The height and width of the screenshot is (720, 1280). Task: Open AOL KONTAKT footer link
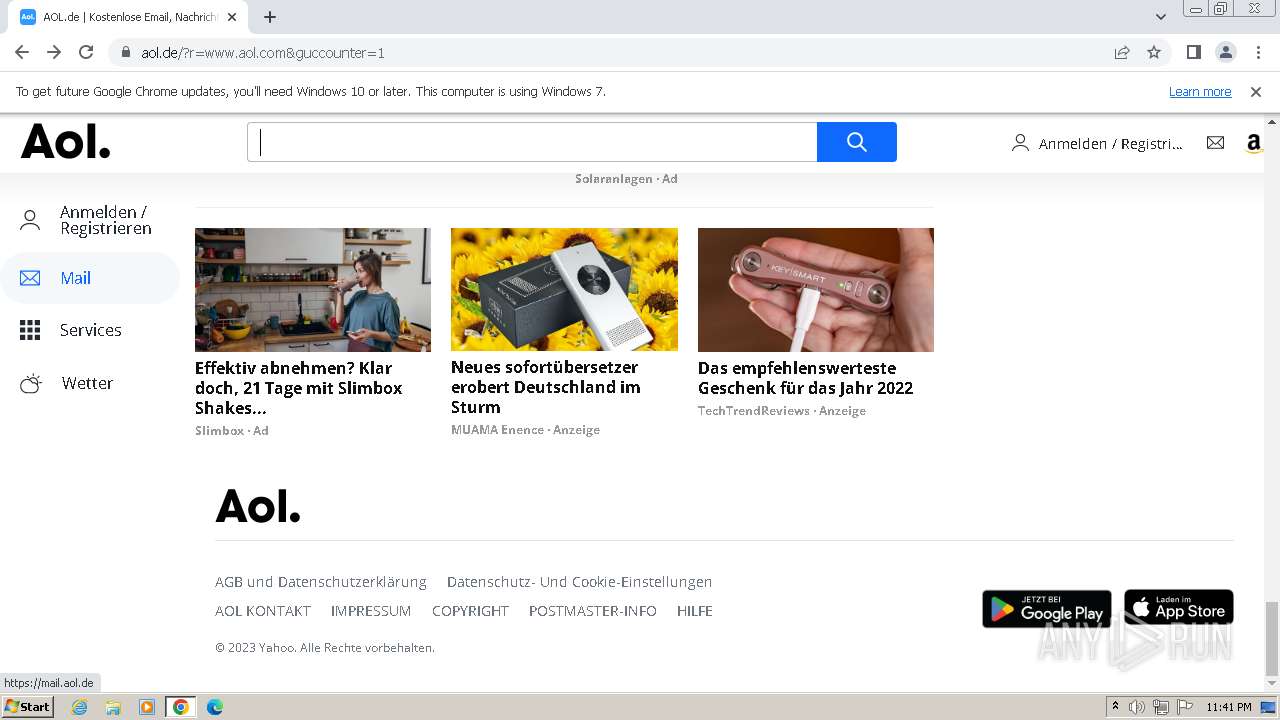(263, 611)
